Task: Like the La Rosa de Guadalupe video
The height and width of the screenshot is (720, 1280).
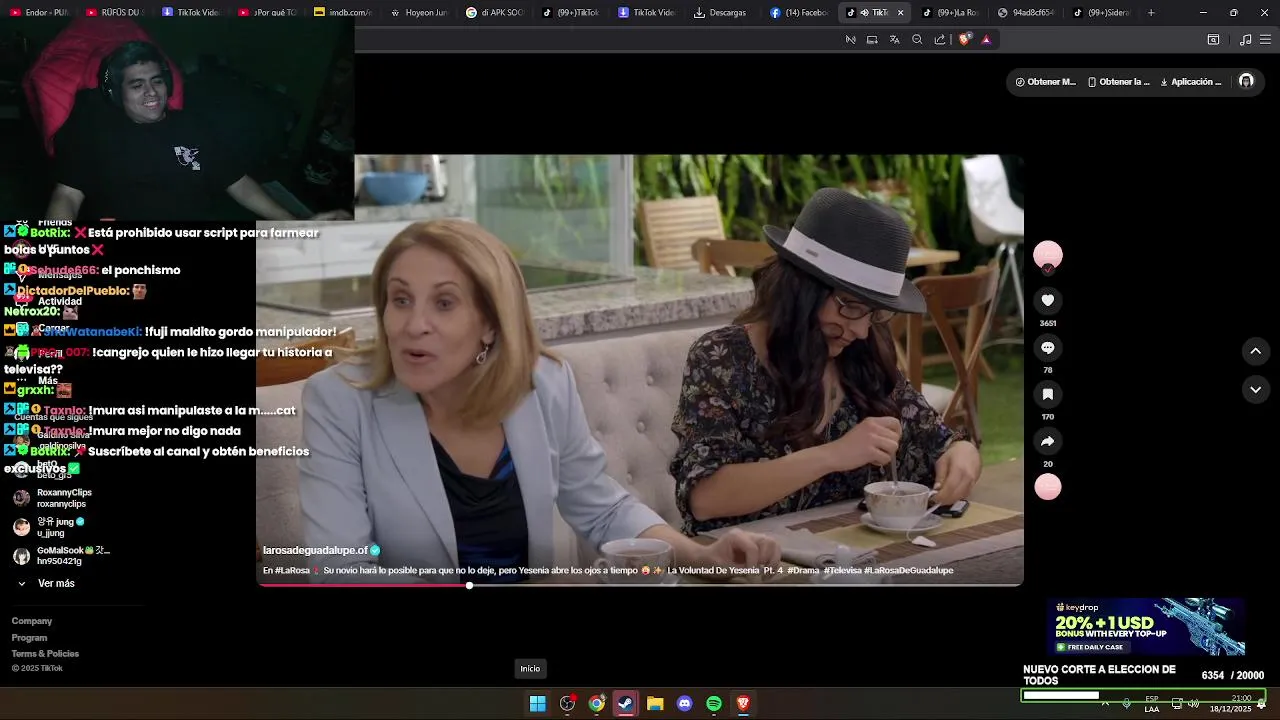Action: [x=1047, y=300]
